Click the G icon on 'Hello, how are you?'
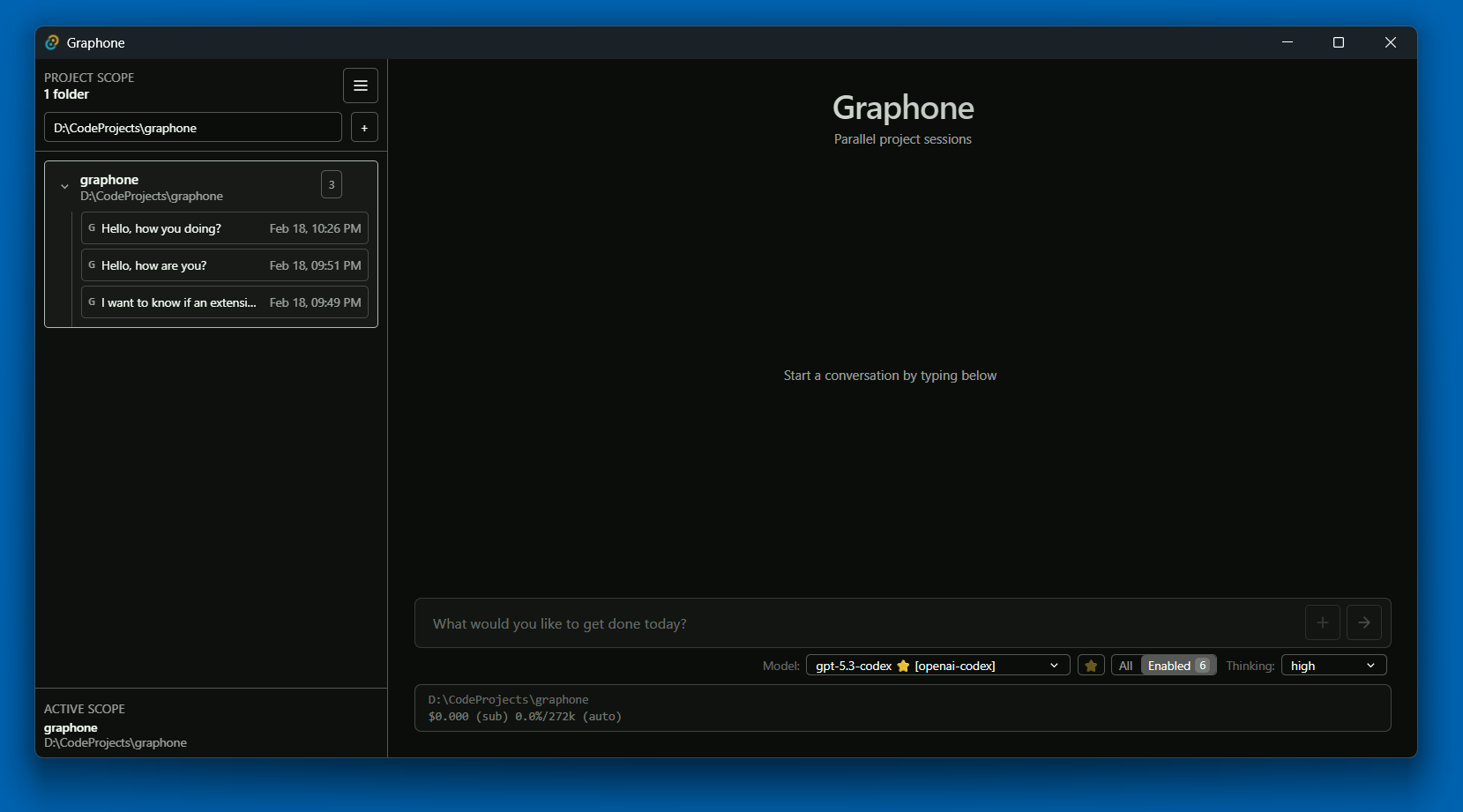Viewport: 1463px width, 812px height. [93, 264]
